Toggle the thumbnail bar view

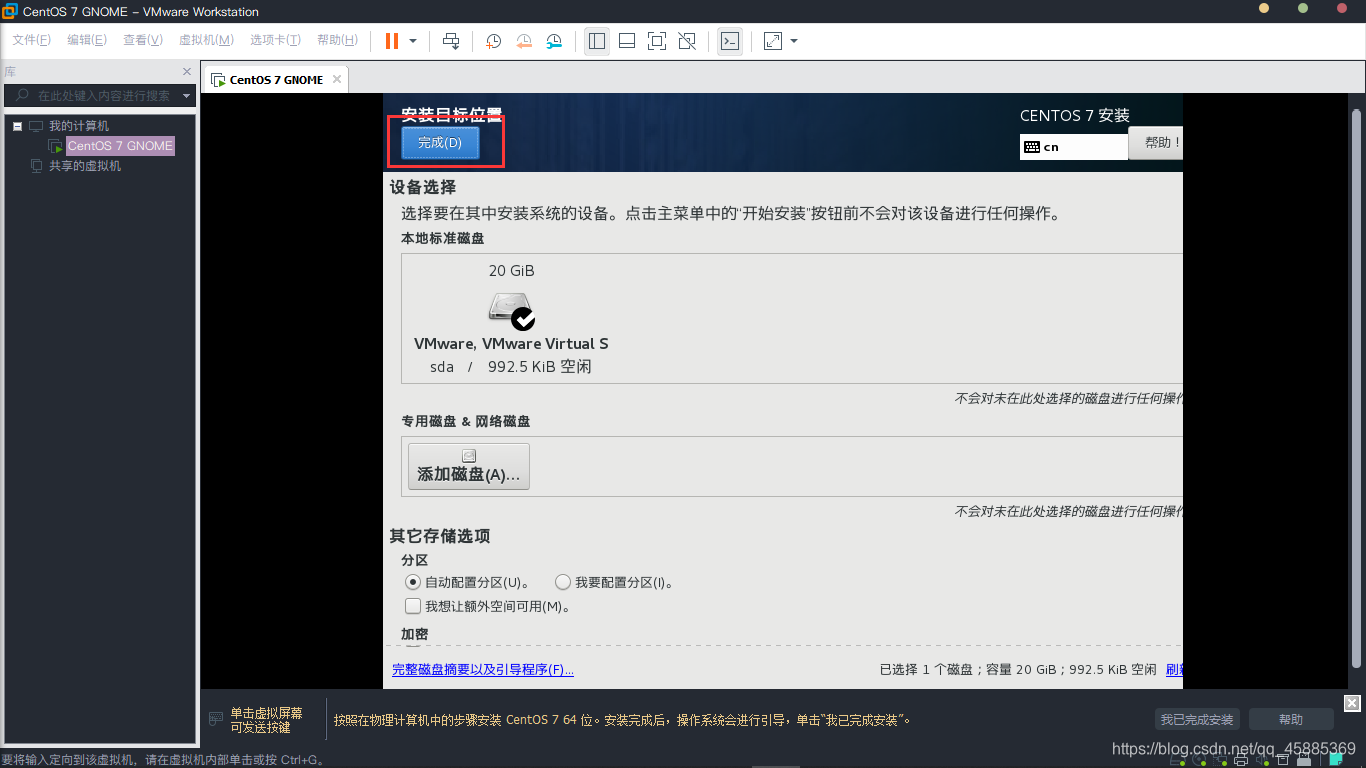coord(627,41)
